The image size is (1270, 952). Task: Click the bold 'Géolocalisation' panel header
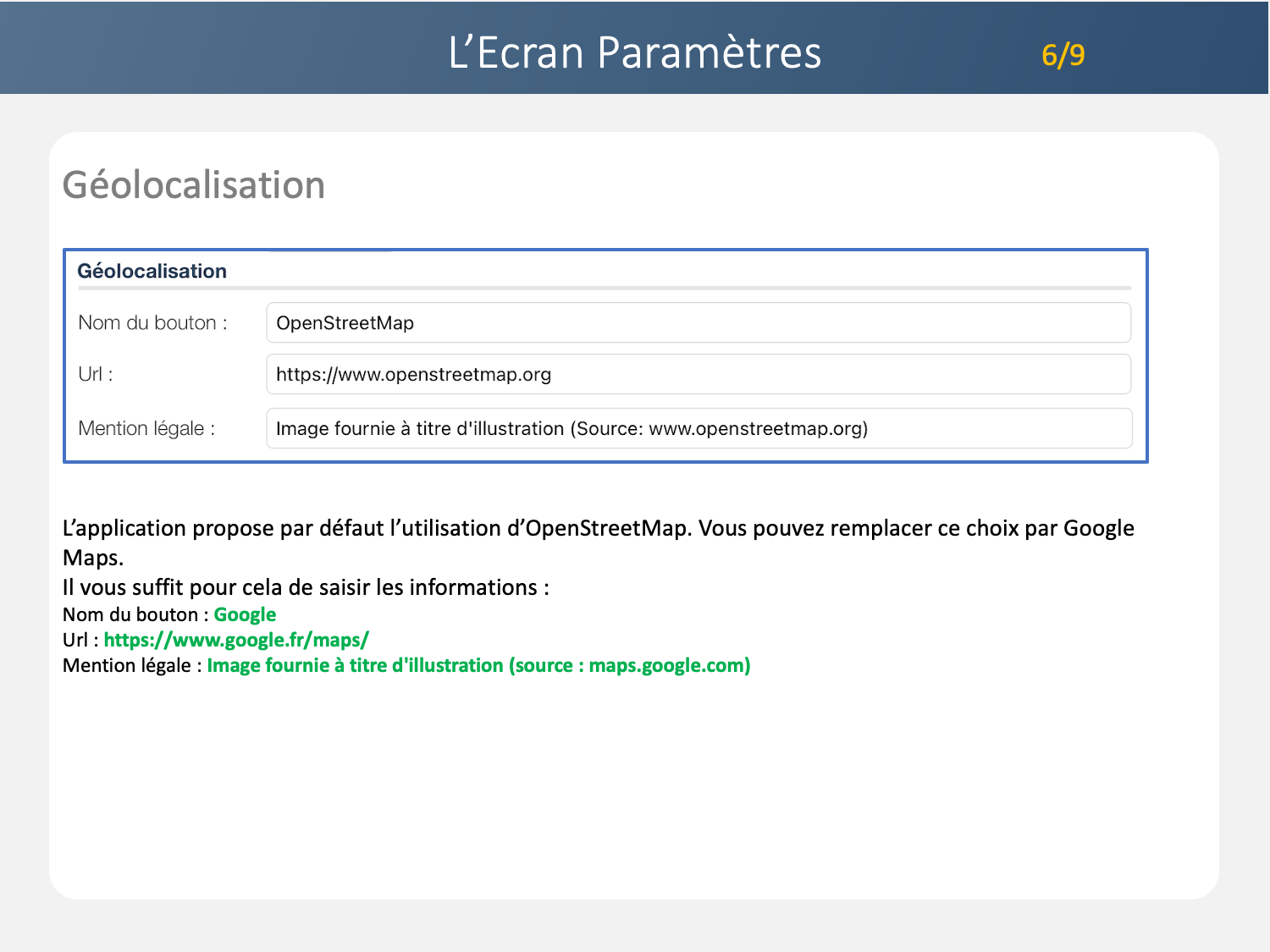click(152, 271)
